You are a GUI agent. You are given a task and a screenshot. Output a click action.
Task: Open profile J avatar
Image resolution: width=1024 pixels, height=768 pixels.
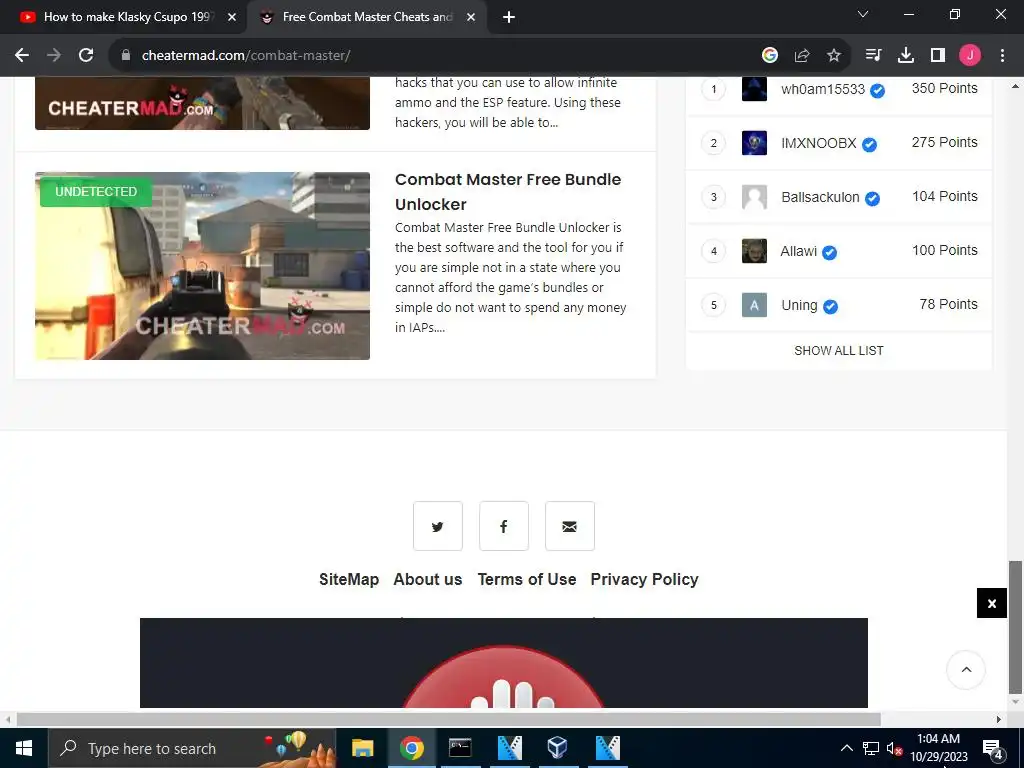click(970, 56)
